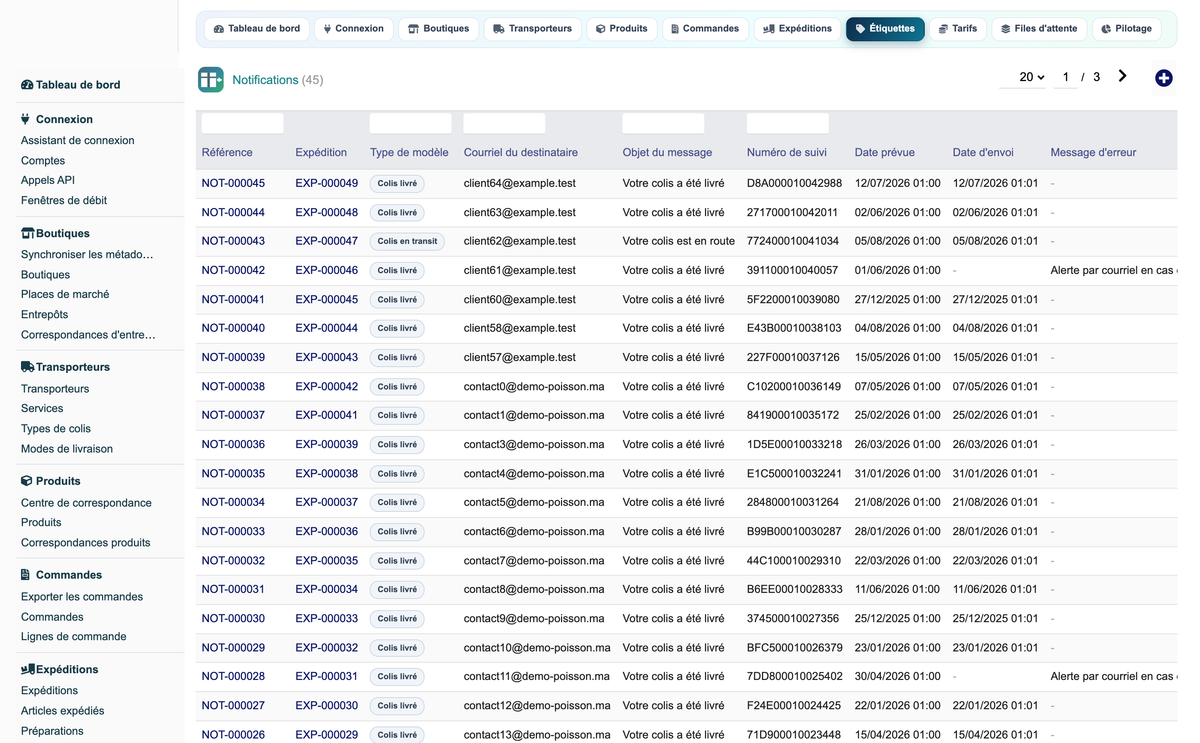Click the Courriel du destinataire filter field
Screen dimensions: 1200x743
505,123
